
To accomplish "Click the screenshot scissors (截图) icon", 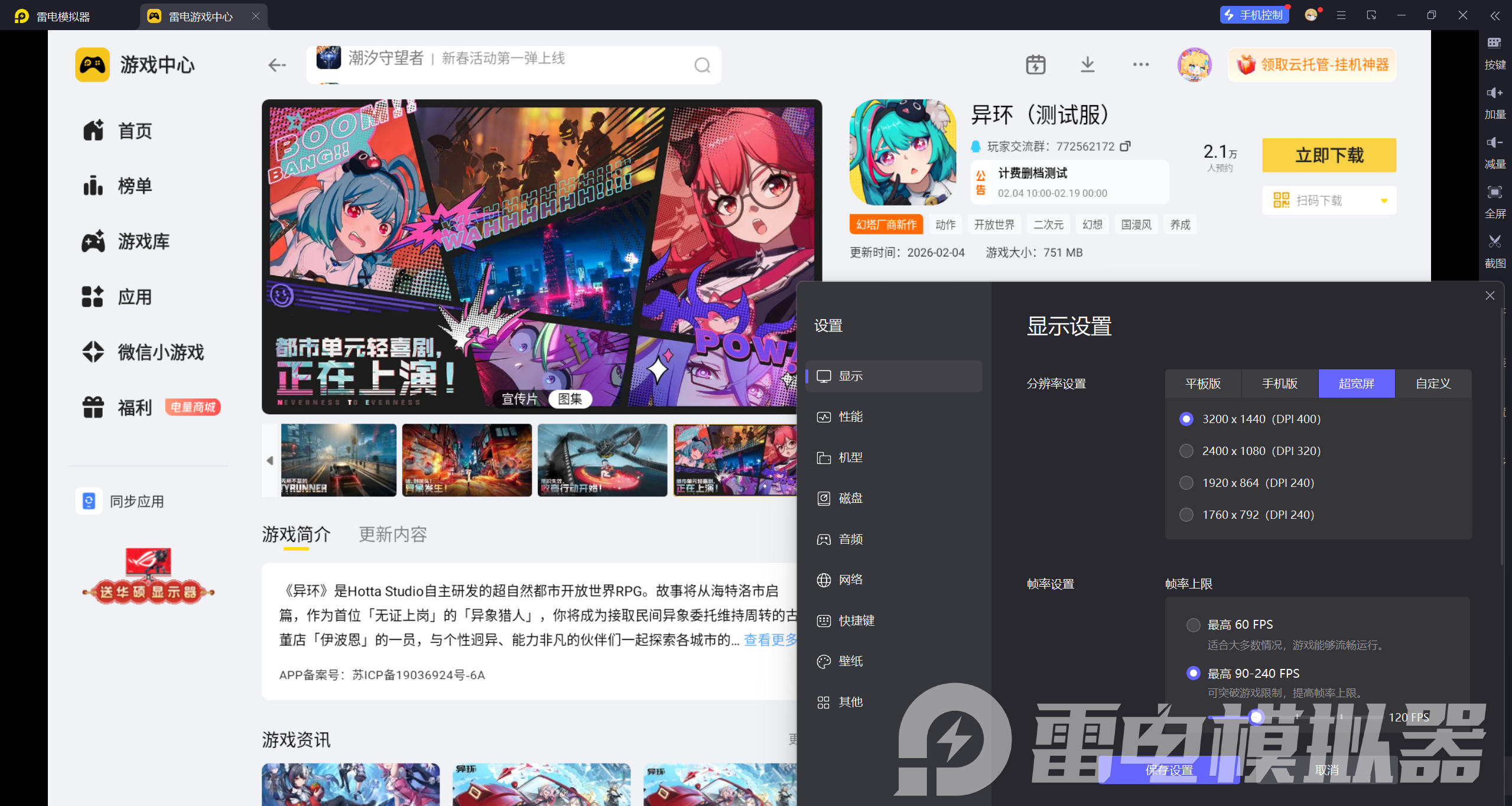I will click(x=1494, y=242).
